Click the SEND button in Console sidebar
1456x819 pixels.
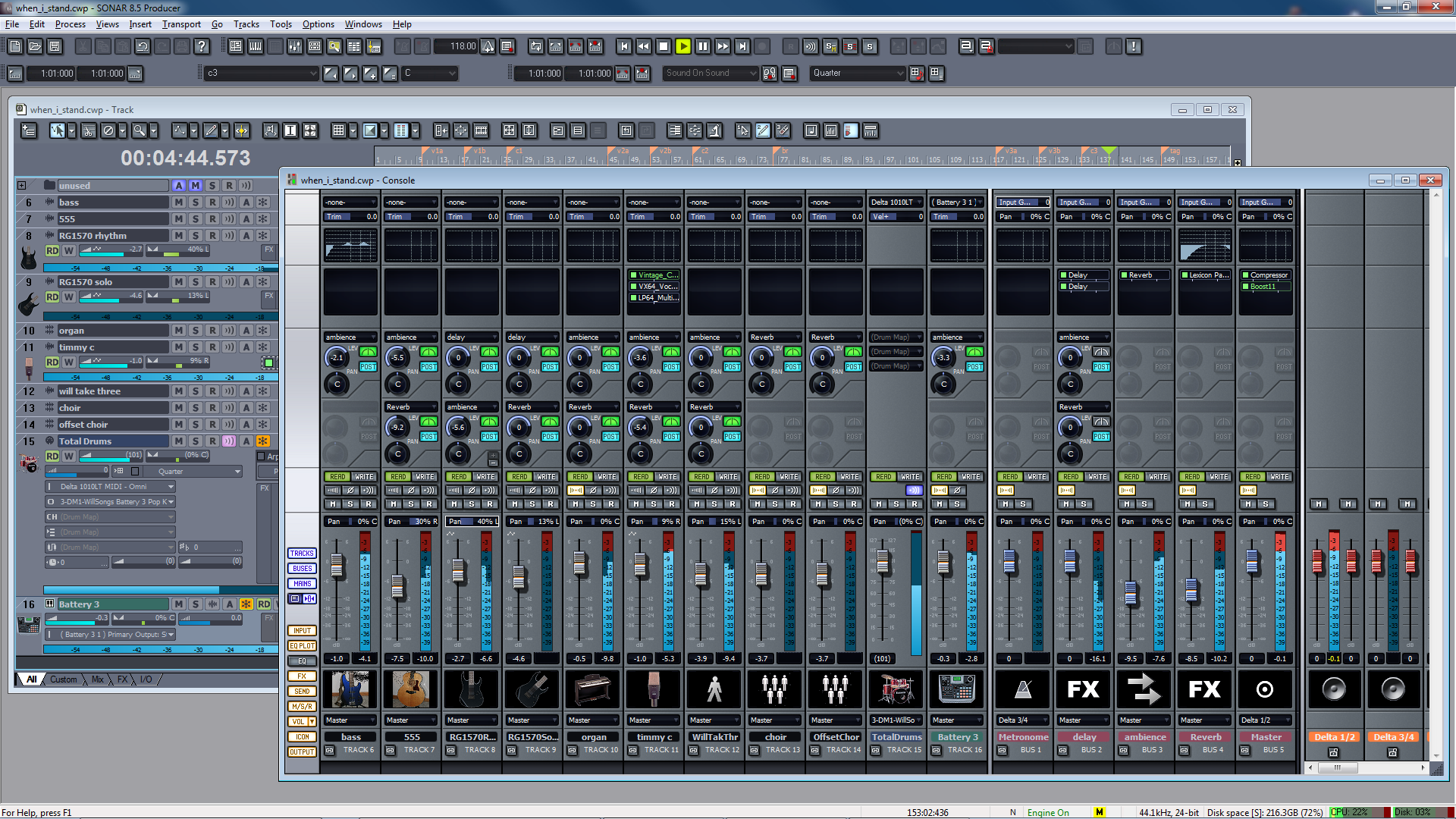click(x=302, y=692)
